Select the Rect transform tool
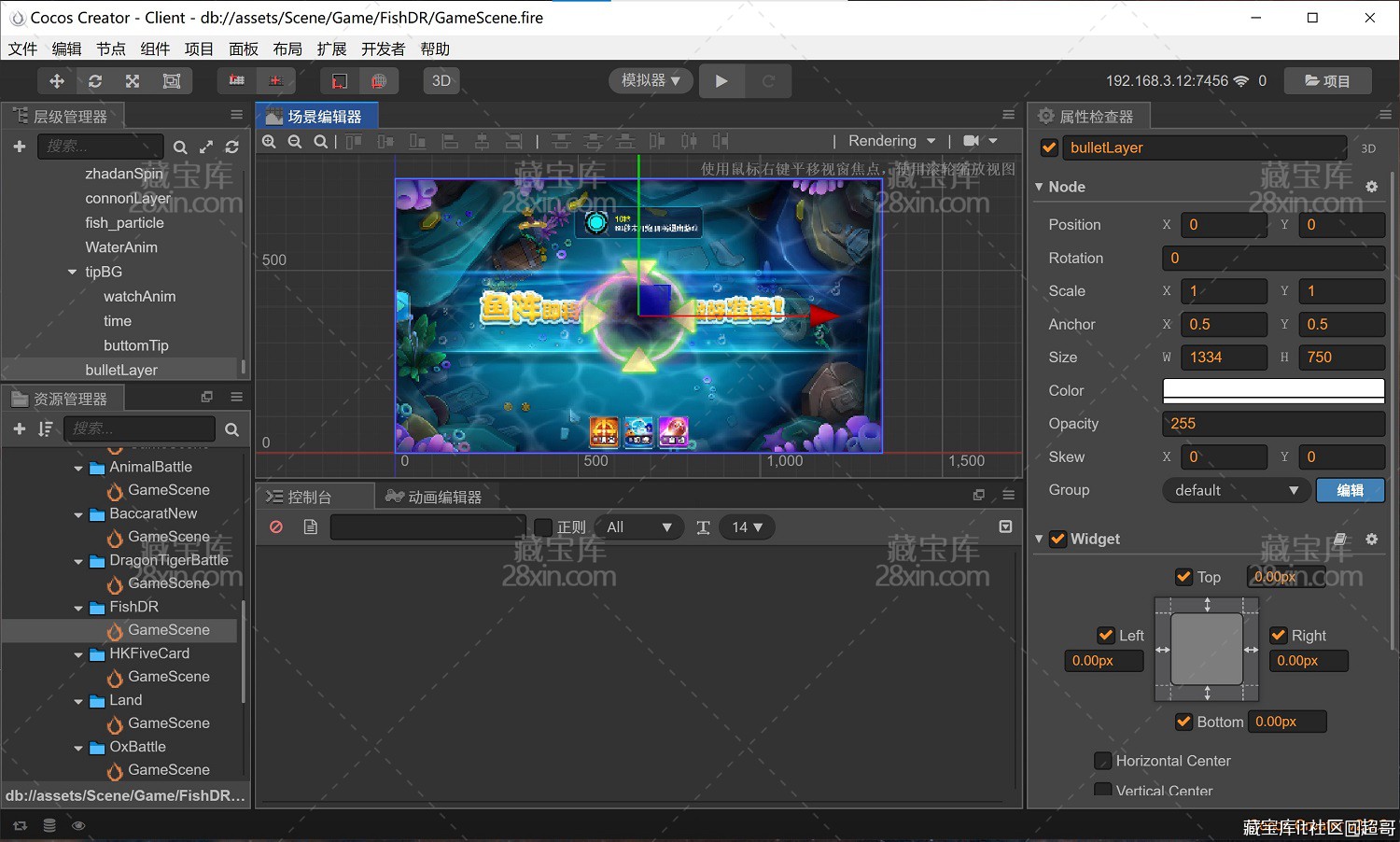This screenshot has width=1400, height=842. (x=172, y=81)
